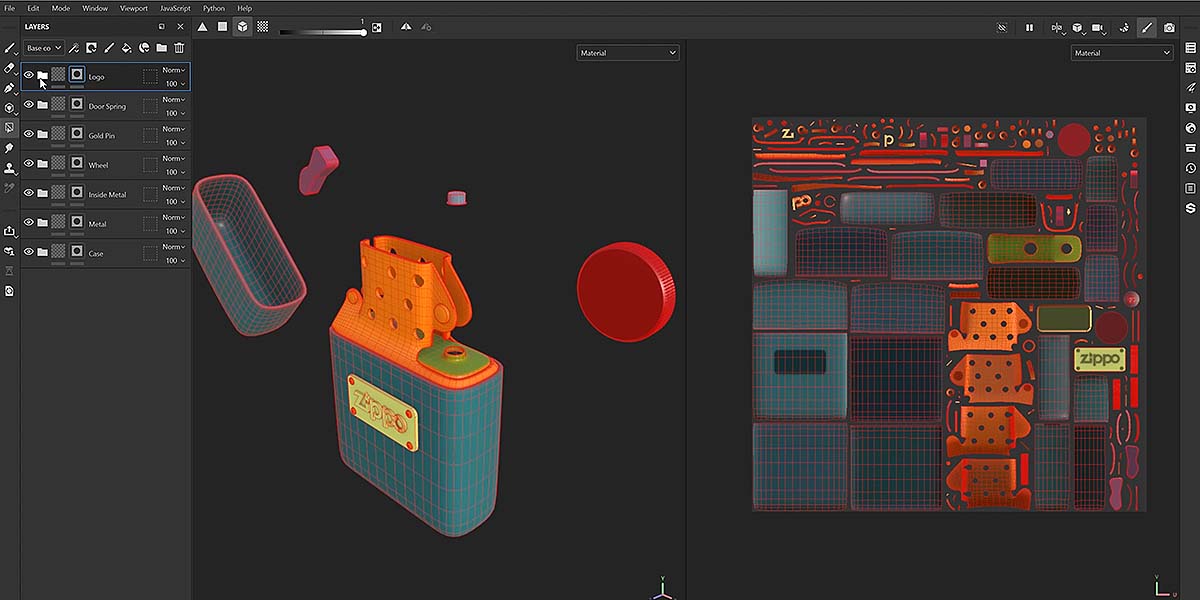Add a smart material layer

[x=144, y=47]
